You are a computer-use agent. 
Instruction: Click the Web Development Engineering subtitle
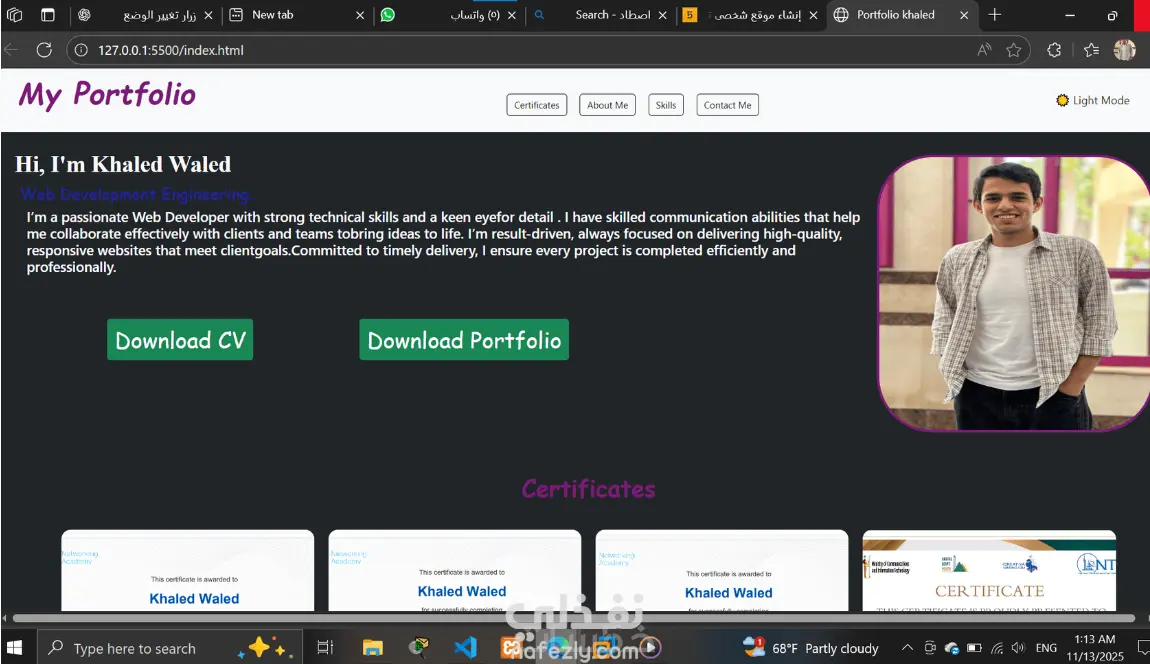click(136, 194)
